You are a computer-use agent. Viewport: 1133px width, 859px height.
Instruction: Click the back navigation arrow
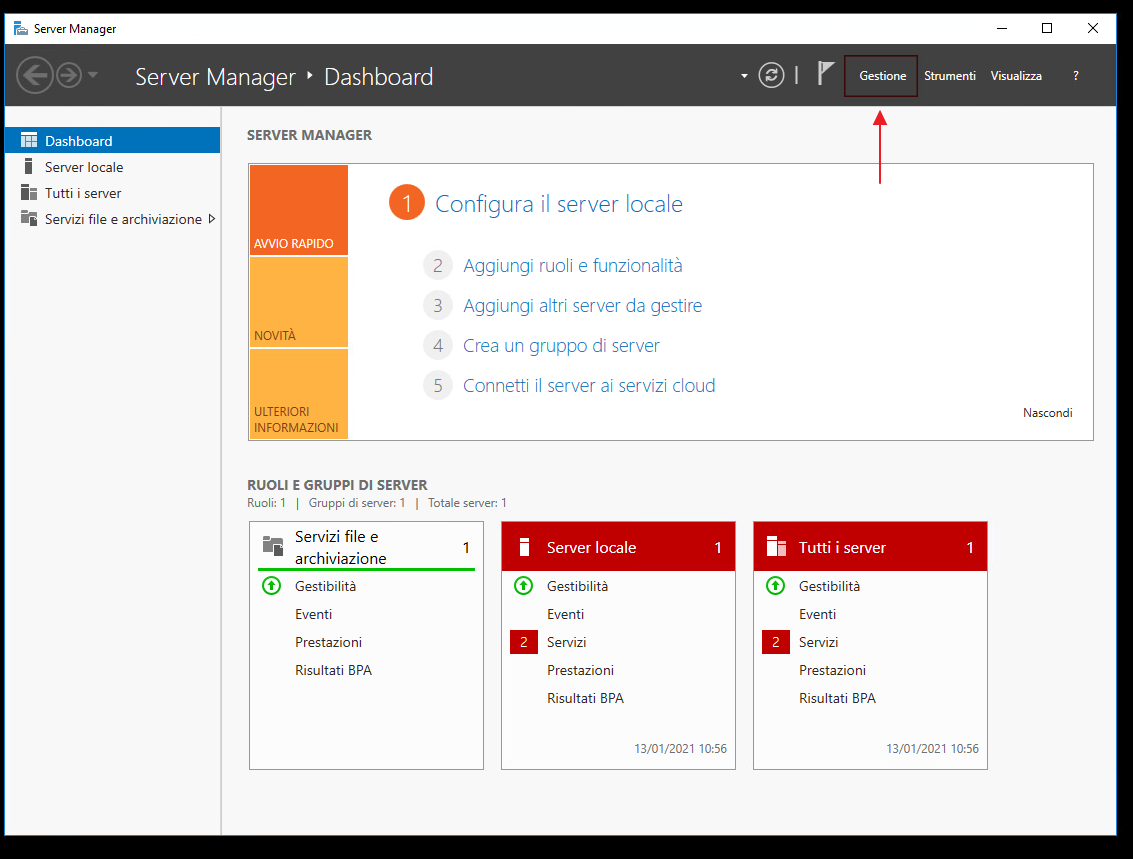point(35,75)
